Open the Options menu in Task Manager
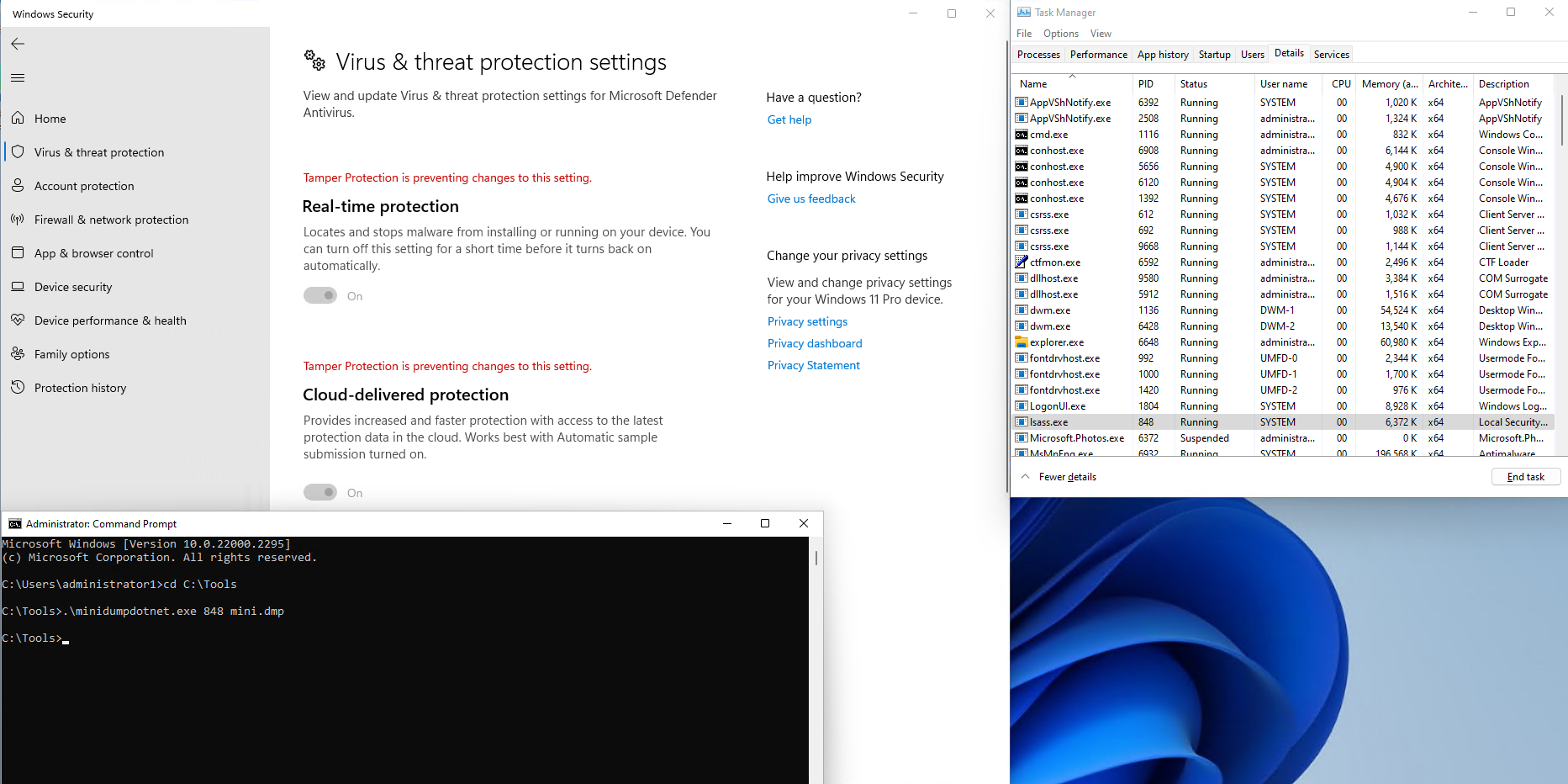The width and height of the screenshot is (1568, 784). tap(1061, 34)
